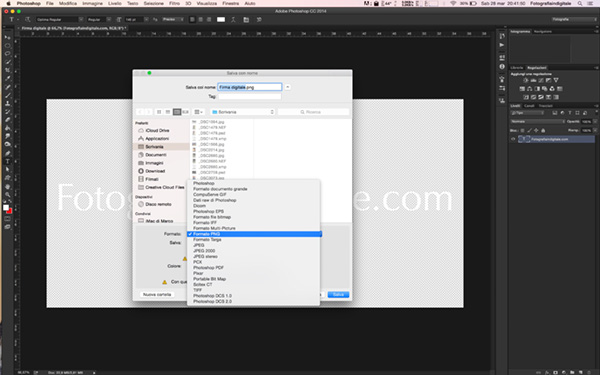Select the Zoom tool
The image size is (600, 375).
tap(8, 194)
